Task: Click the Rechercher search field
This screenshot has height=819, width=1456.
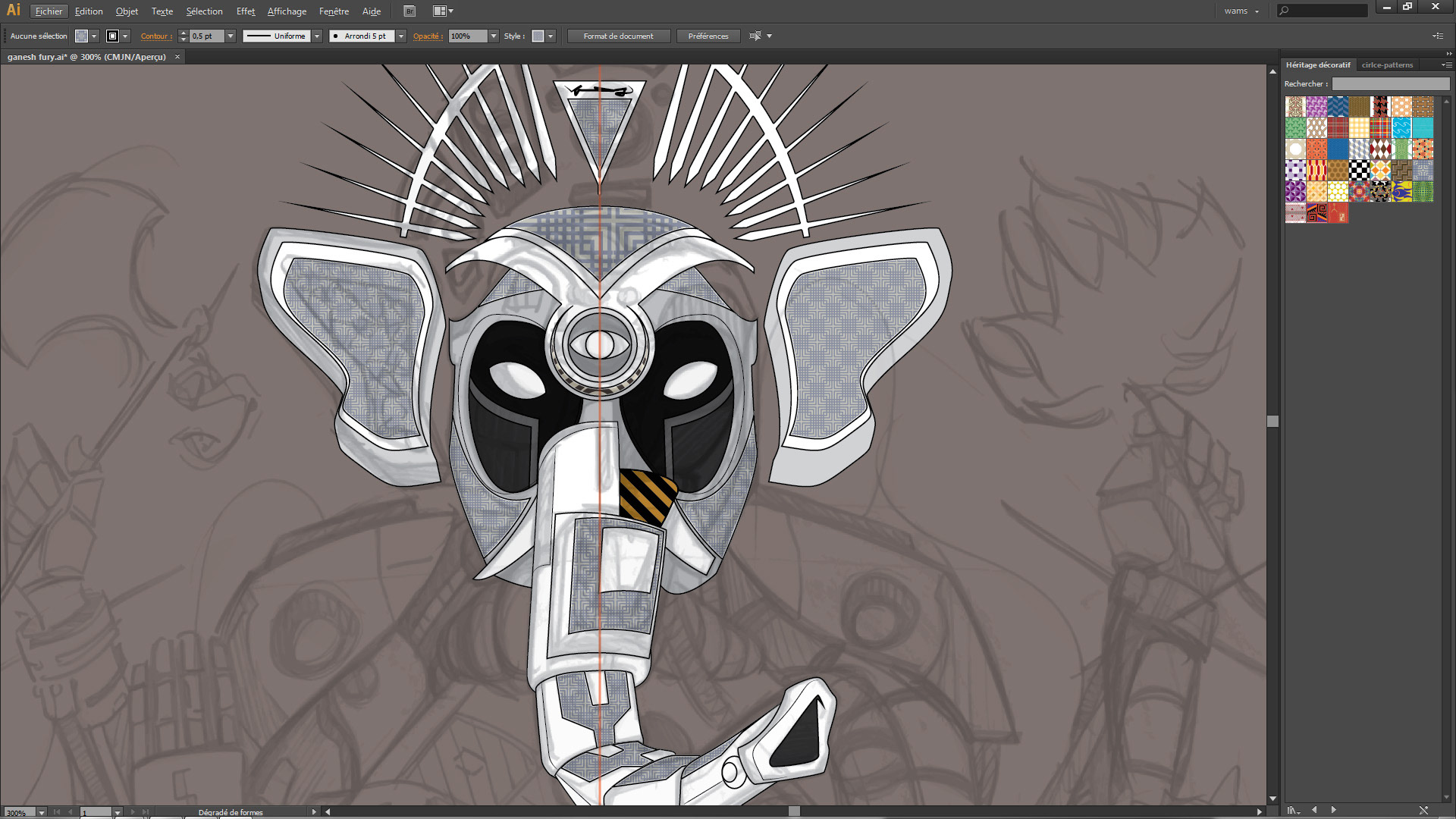Action: point(1391,84)
